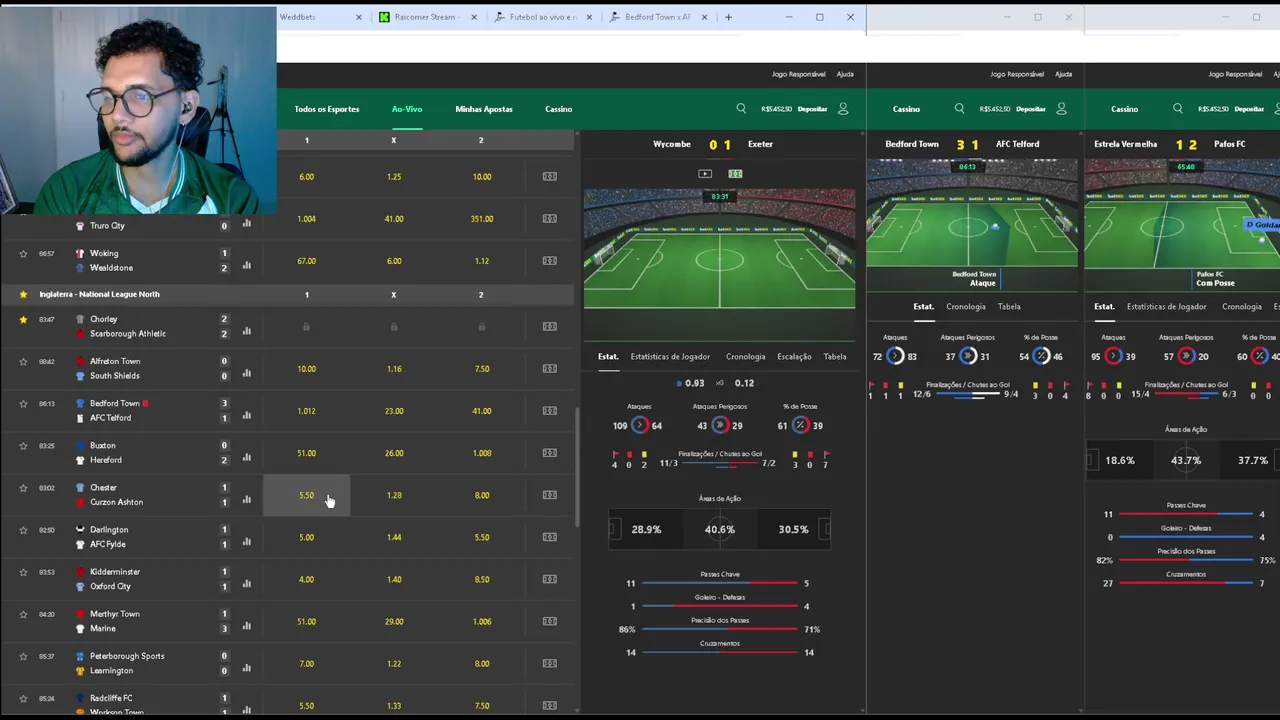
Task: Favorite the Woking vs Wealdstone match star
Action: click(x=23, y=254)
